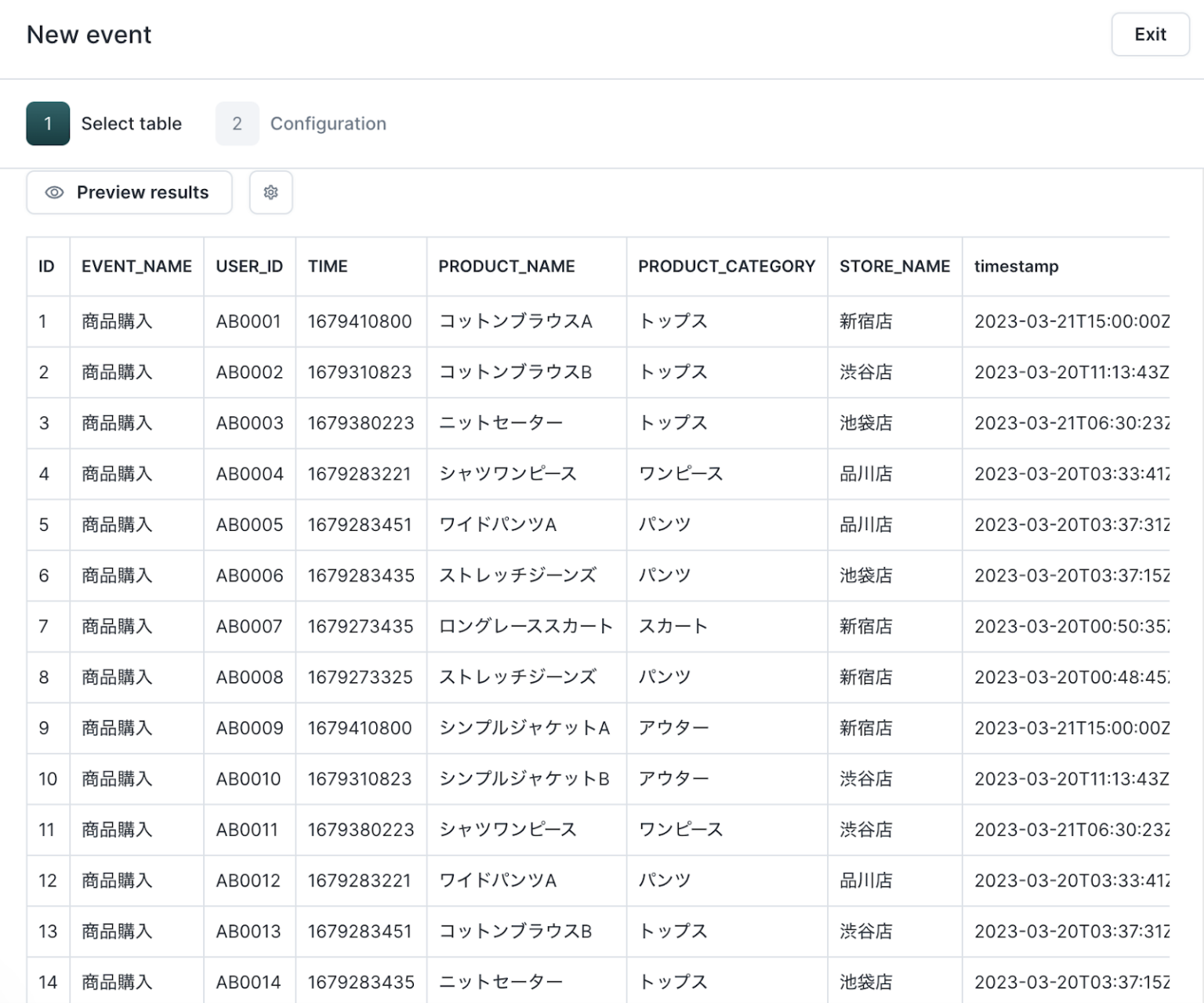This screenshot has width=1204, height=1003.
Task: Open table settings via the gear icon
Action: tap(270, 192)
